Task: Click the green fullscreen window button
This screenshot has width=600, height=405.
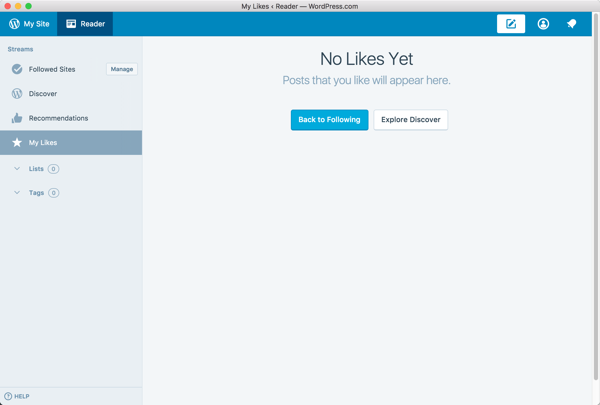Action: [28, 6]
